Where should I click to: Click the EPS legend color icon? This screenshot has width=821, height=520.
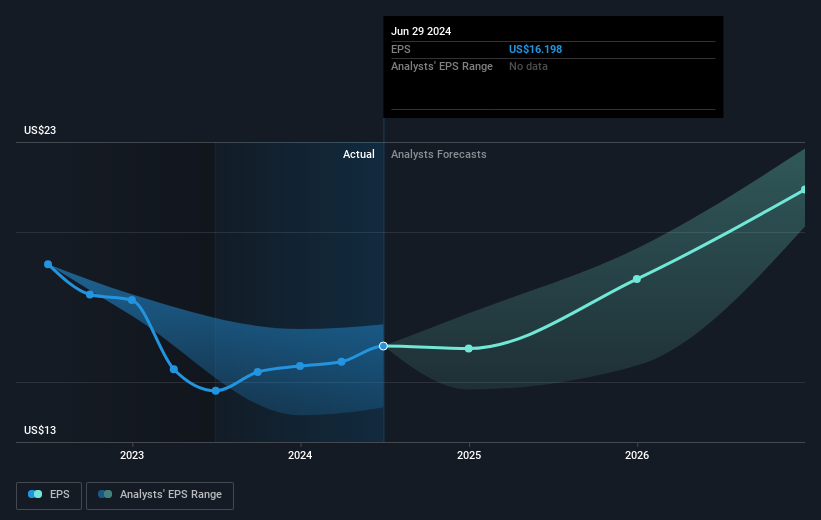coord(35,494)
